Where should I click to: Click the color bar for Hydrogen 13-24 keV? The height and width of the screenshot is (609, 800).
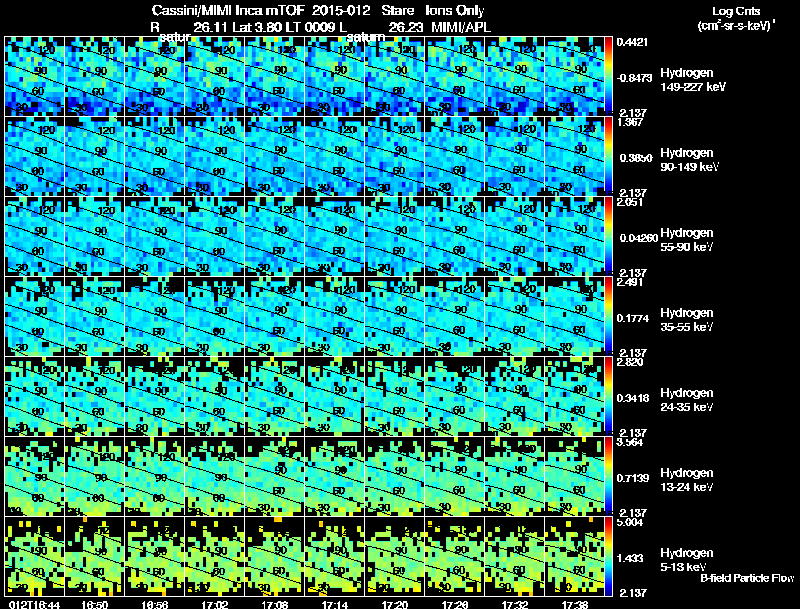[x=608, y=476]
